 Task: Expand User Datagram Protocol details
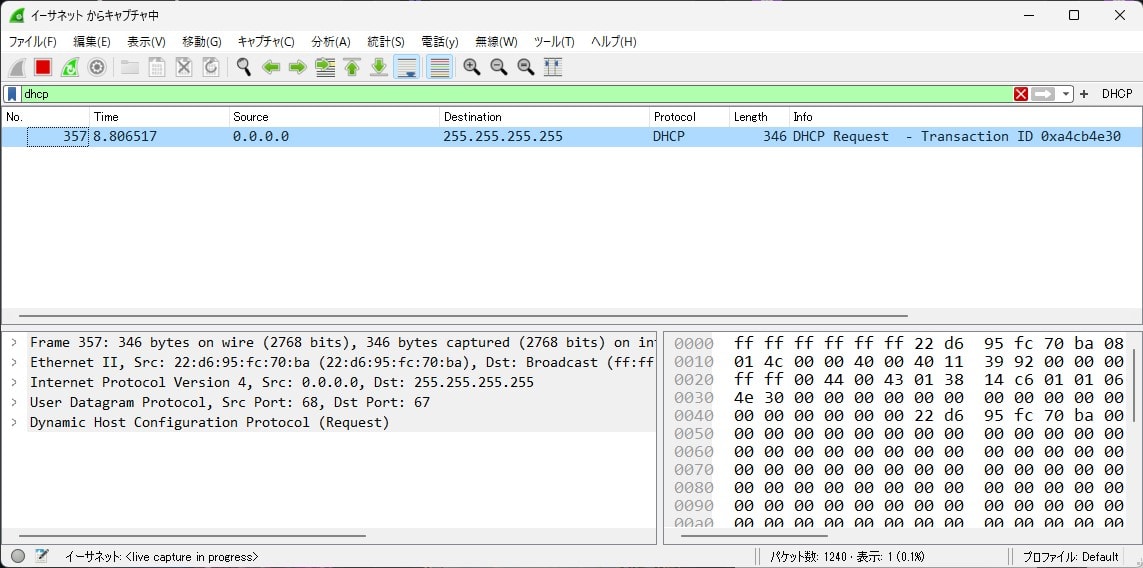coord(14,402)
